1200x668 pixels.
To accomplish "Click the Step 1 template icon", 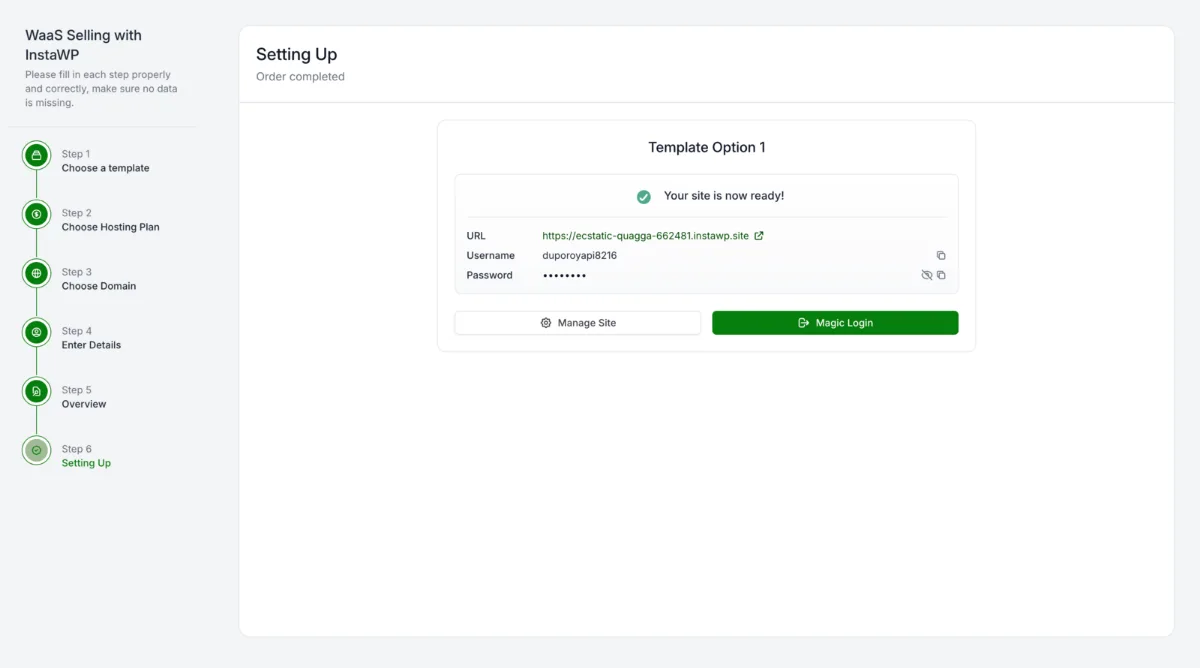I will [x=36, y=155].
